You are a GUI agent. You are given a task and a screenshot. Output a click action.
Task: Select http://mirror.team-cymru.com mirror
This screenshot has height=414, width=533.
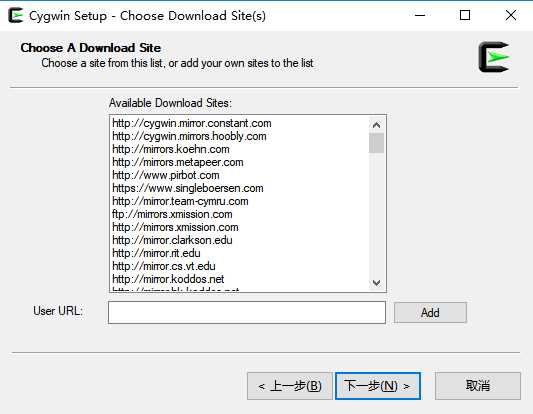pyautogui.click(x=180, y=201)
